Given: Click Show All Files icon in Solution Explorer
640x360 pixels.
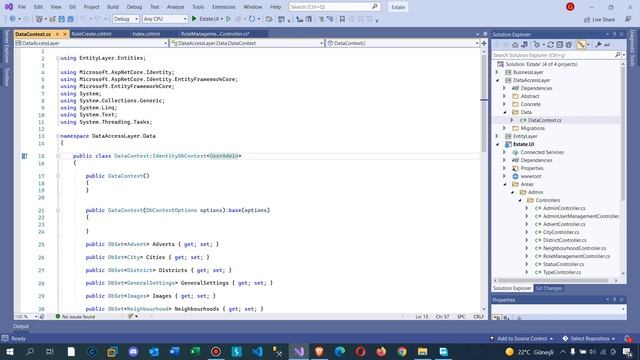Looking at the screenshot, I should 569,45.
